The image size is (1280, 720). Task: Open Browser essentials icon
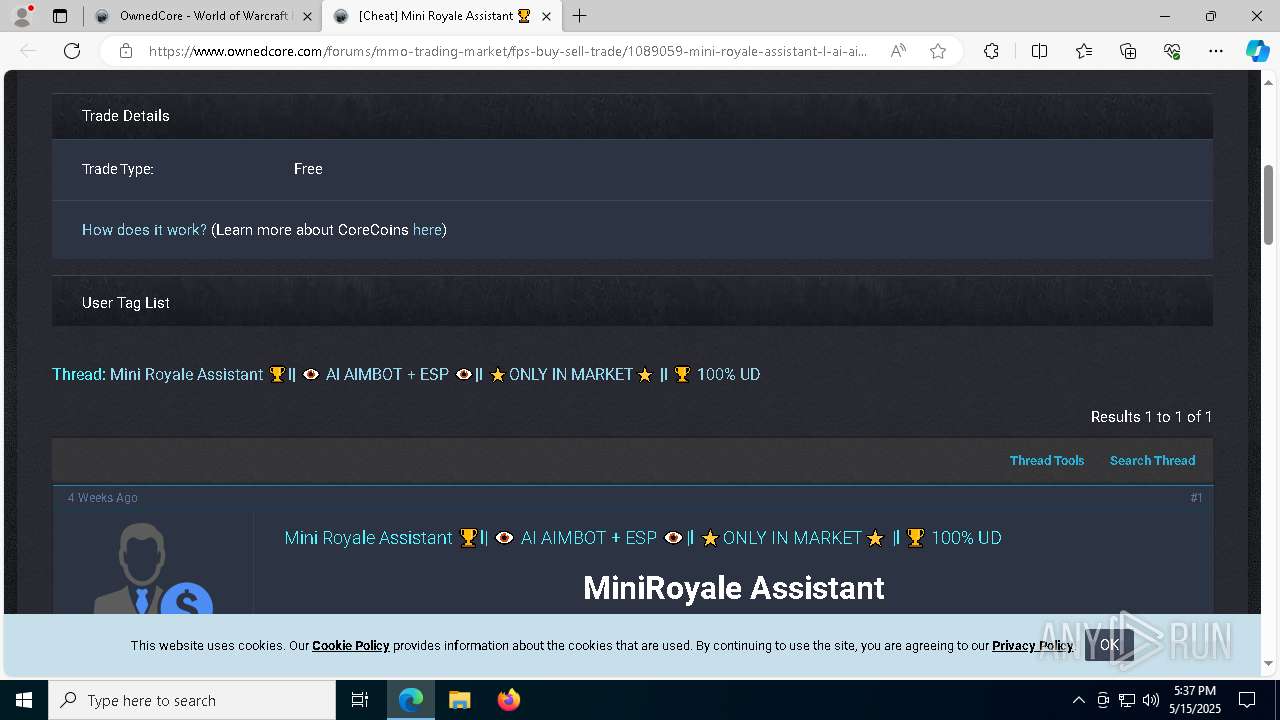[1172, 51]
